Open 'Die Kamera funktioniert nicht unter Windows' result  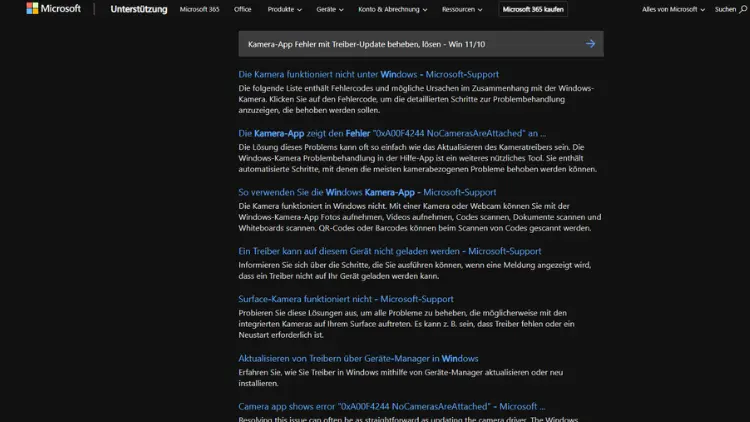tap(368, 74)
